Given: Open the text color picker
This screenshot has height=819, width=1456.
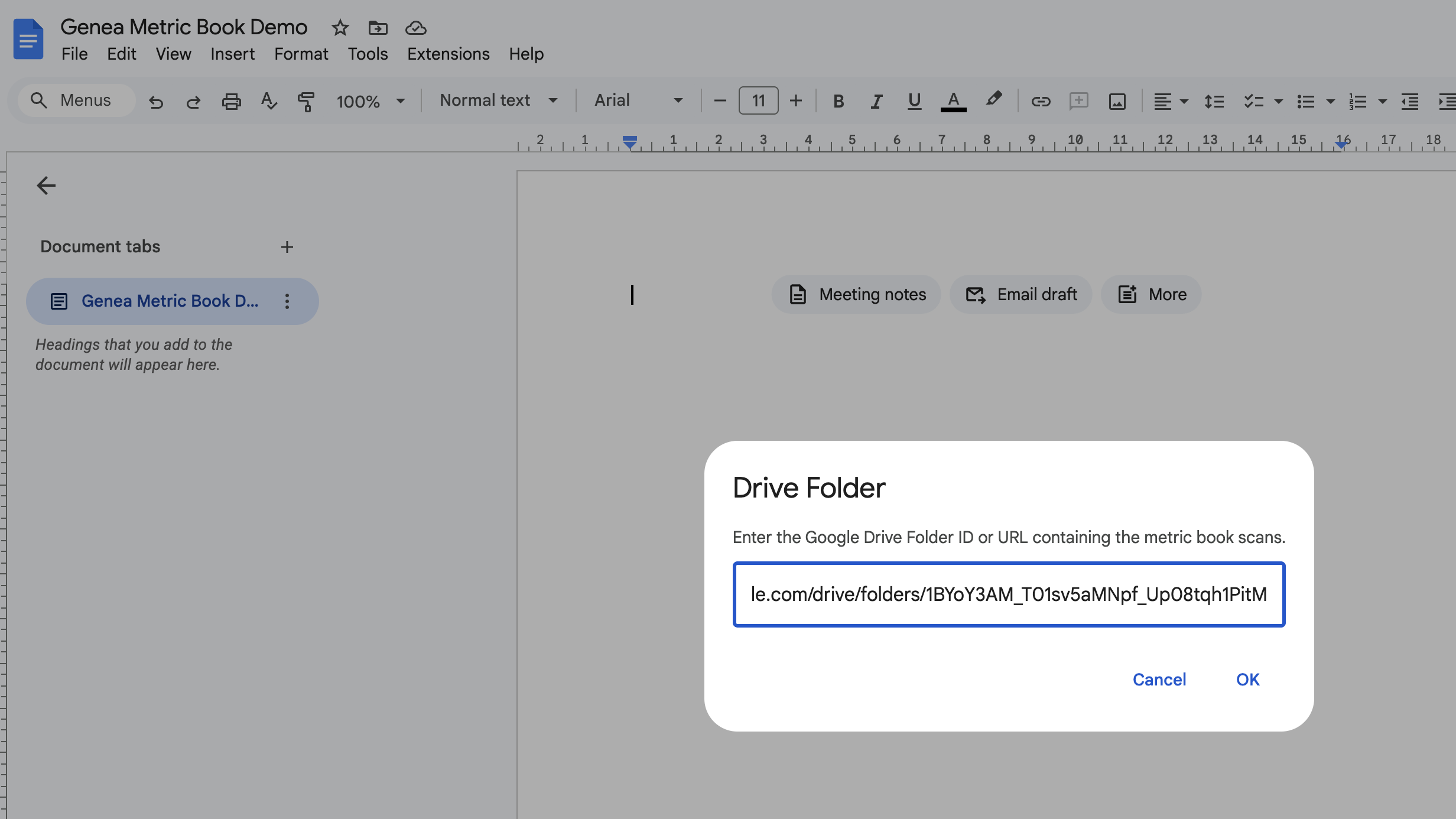Looking at the screenshot, I should [953, 100].
